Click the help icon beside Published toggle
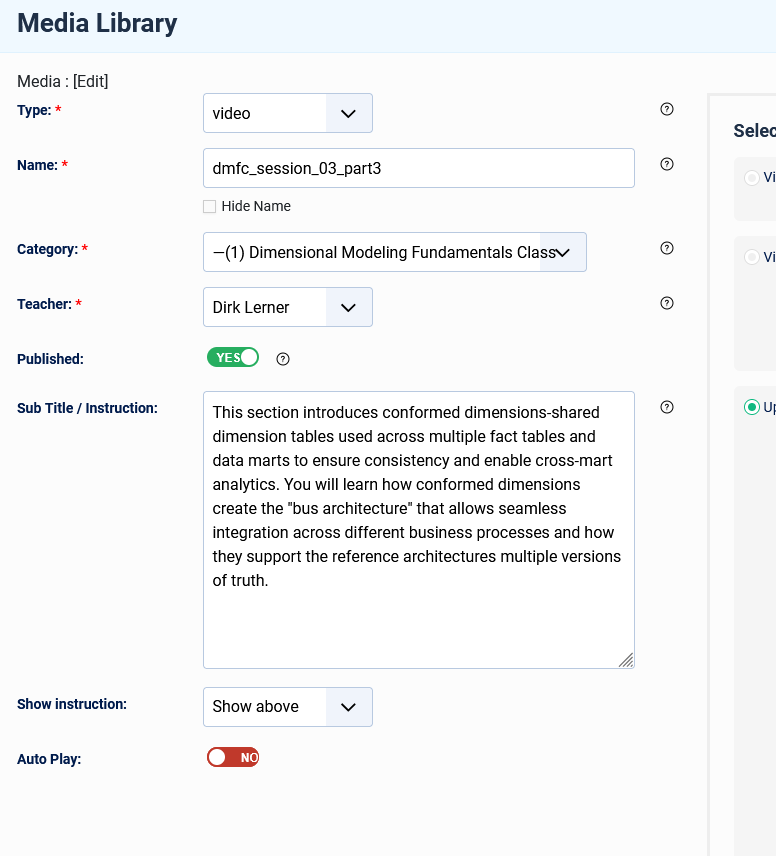The width and height of the screenshot is (776, 856). (x=283, y=359)
